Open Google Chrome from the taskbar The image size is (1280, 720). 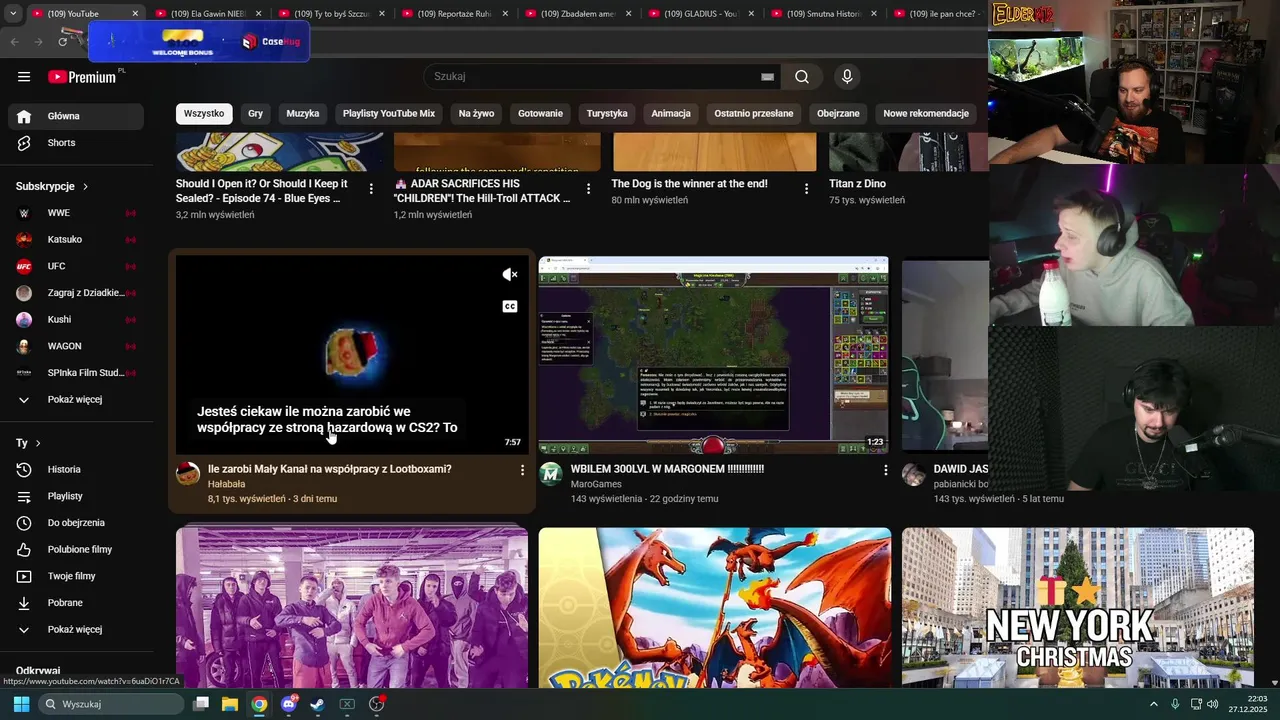coord(259,704)
